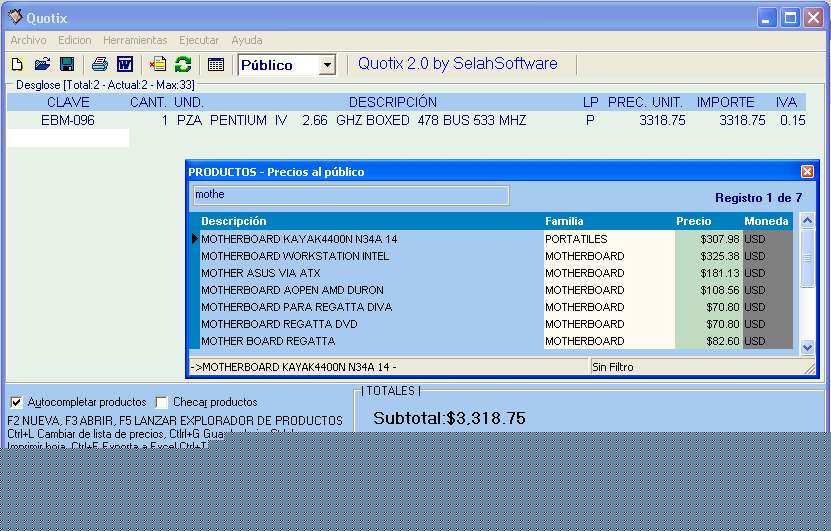Image resolution: width=831 pixels, height=531 pixels.
Task: Maximize the Quotix window
Action: click(790, 18)
